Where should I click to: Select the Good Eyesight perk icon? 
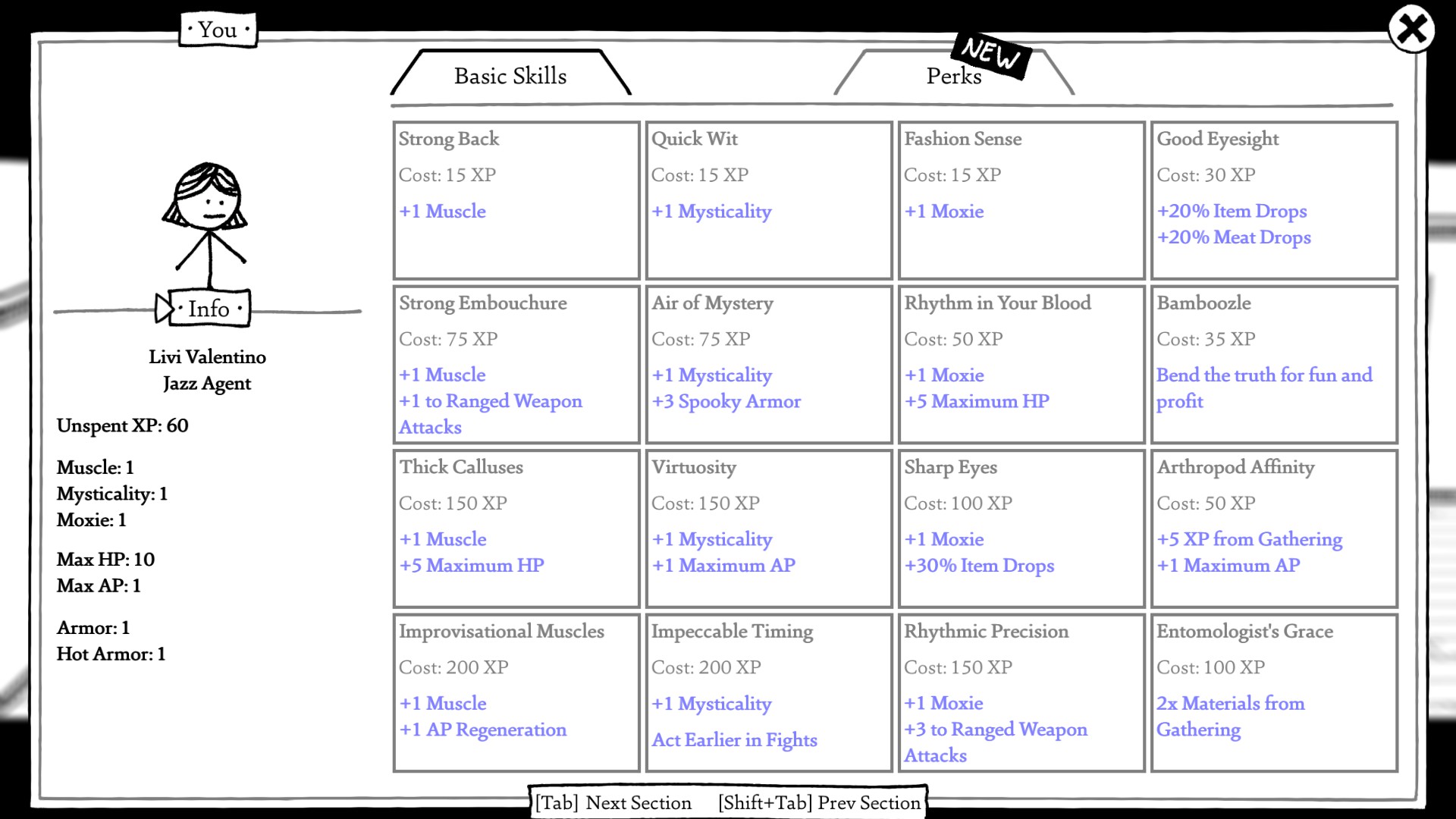pyautogui.click(x=1273, y=198)
